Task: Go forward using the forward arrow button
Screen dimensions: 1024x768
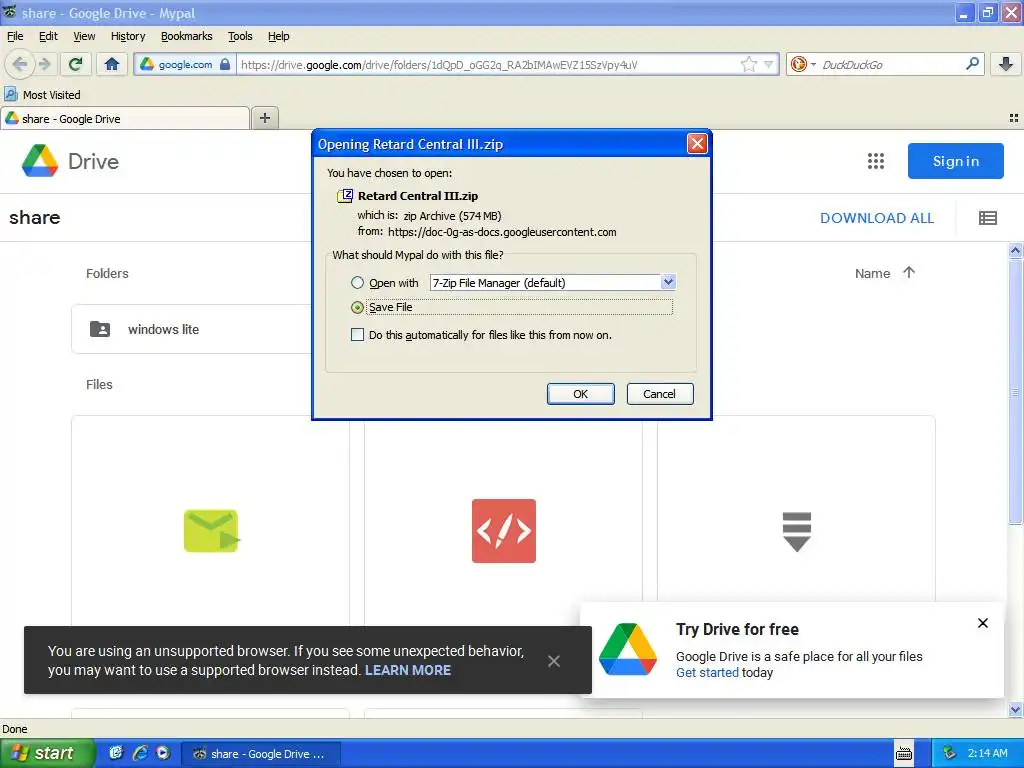Action: click(x=45, y=64)
